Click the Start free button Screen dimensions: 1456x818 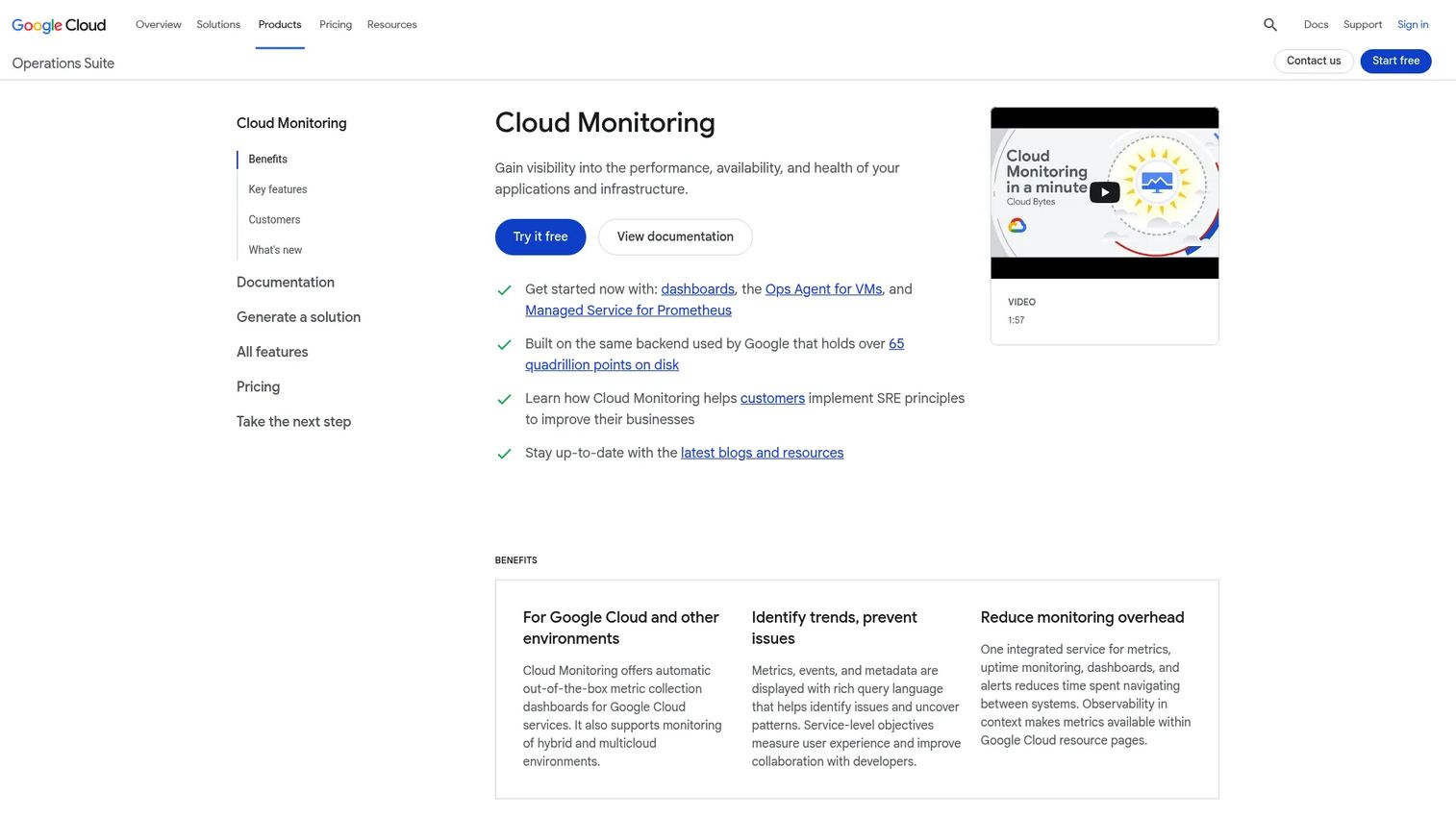pyautogui.click(x=1395, y=61)
